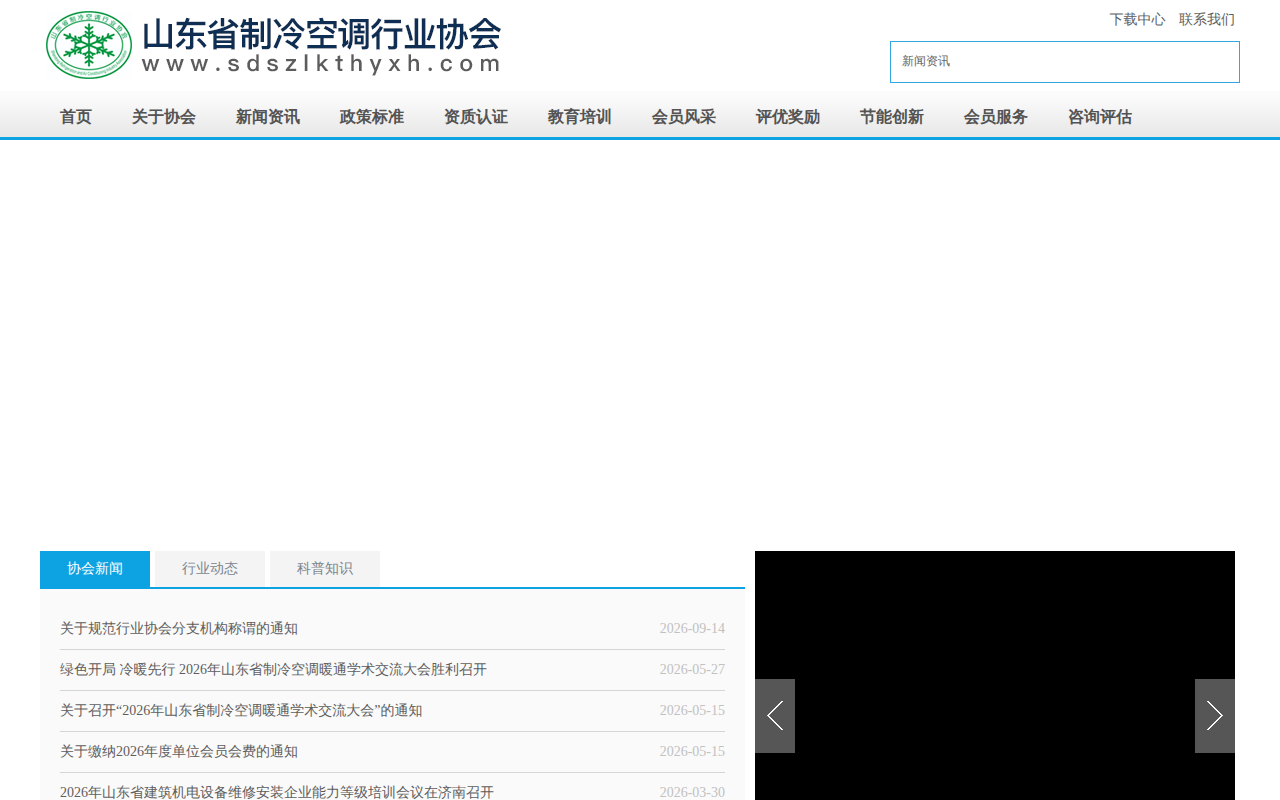The image size is (1280, 800).
Task: Open 关于规范行业协会分支机构称谓的通知 article
Action: [179, 629]
